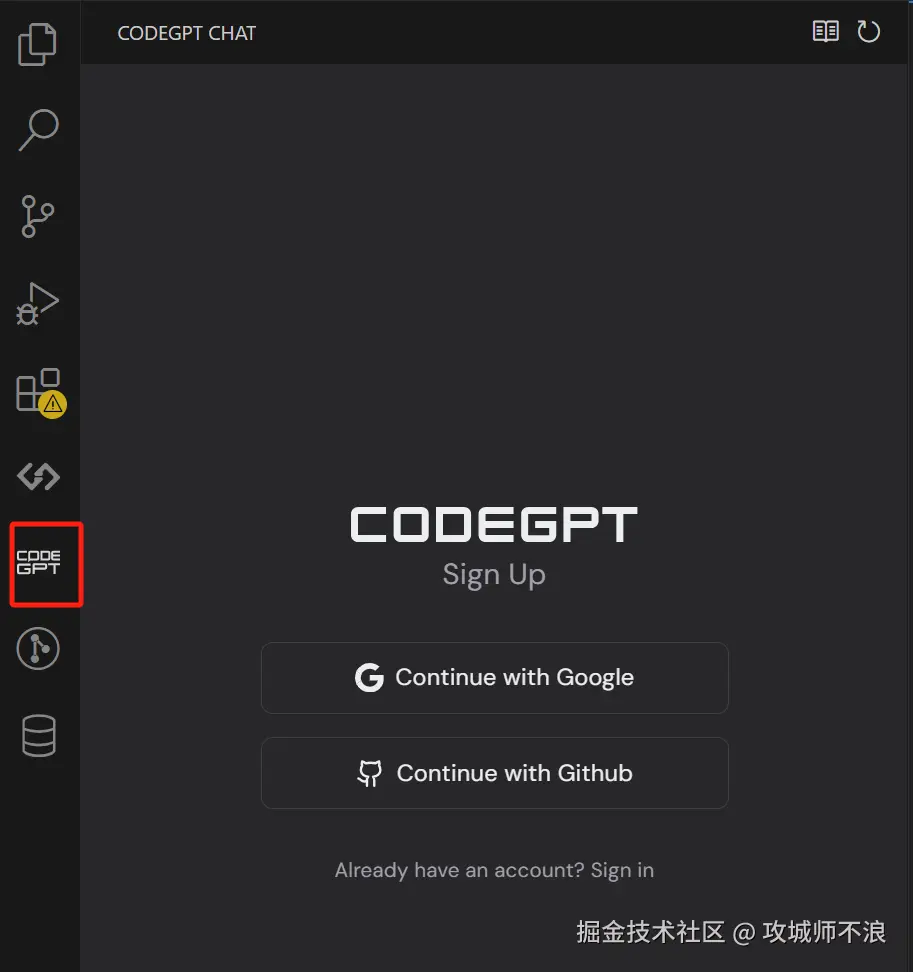Open the database cylinder icon view
Viewport: 913px width, 972px height.
(x=39, y=736)
